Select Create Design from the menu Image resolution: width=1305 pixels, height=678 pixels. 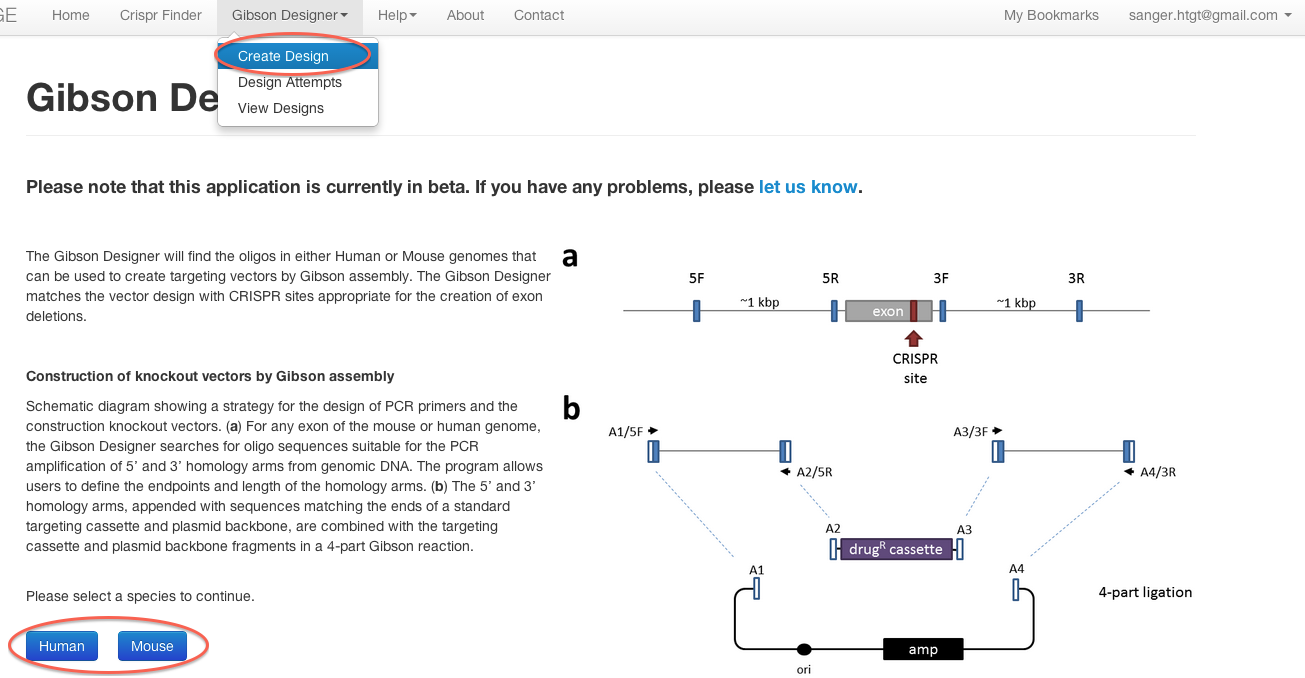283,56
